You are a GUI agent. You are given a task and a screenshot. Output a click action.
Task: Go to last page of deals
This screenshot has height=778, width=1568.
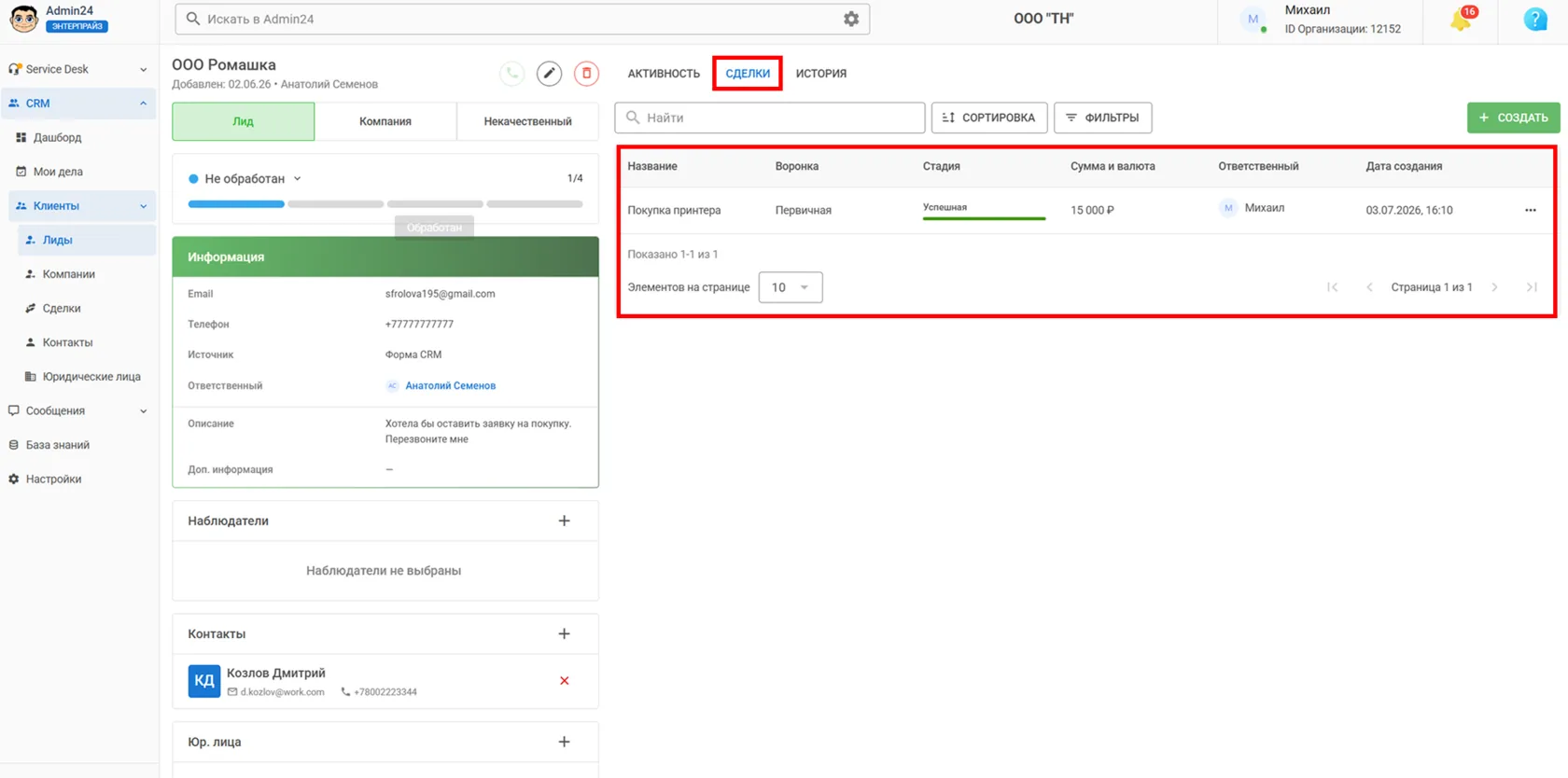[x=1532, y=287]
